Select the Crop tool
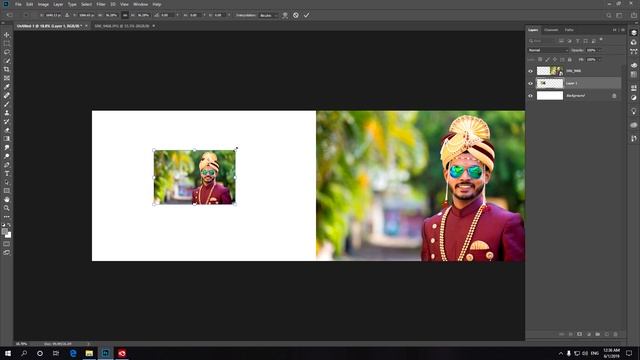The height and width of the screenshot is (360, 640). point(7,69)
